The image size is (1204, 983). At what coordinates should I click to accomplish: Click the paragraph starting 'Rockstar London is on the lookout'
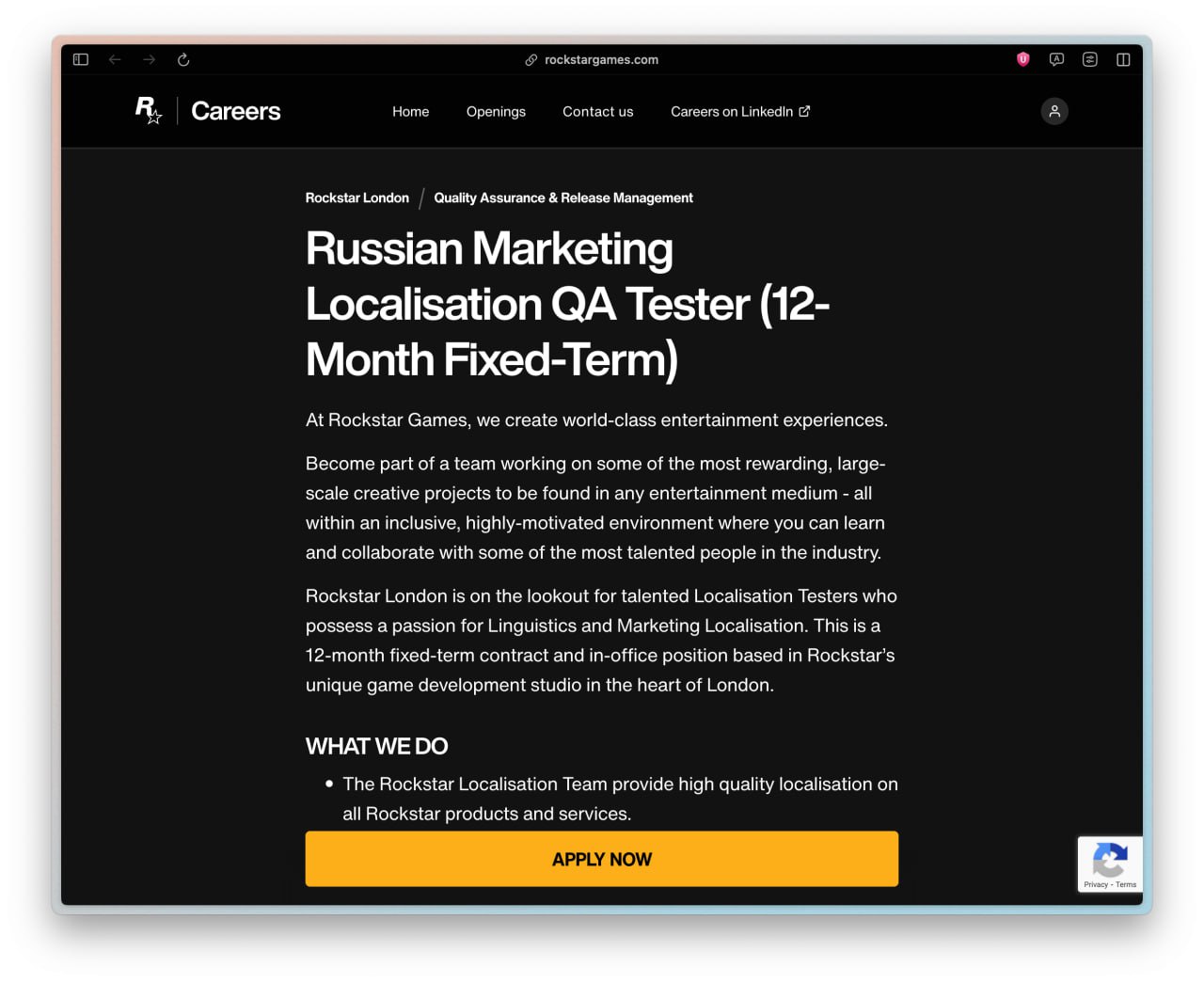coord(602,641)
